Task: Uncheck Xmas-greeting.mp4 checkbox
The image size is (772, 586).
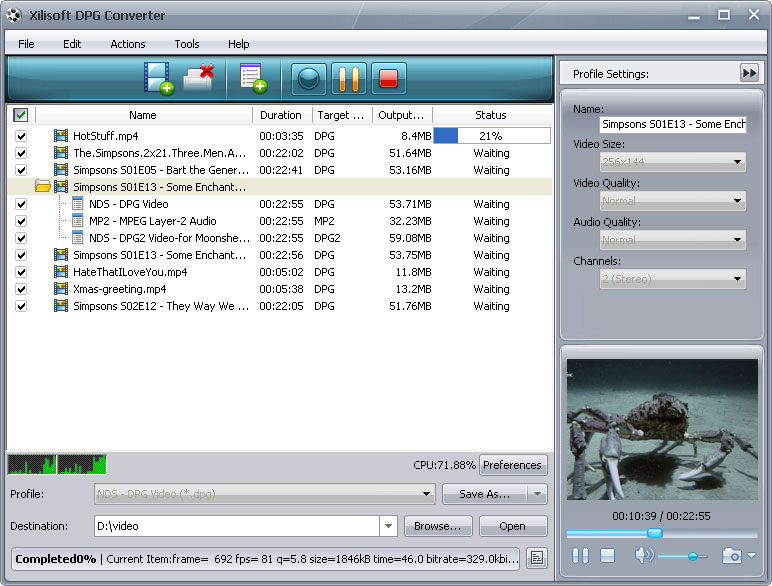Action: [21, 289]
